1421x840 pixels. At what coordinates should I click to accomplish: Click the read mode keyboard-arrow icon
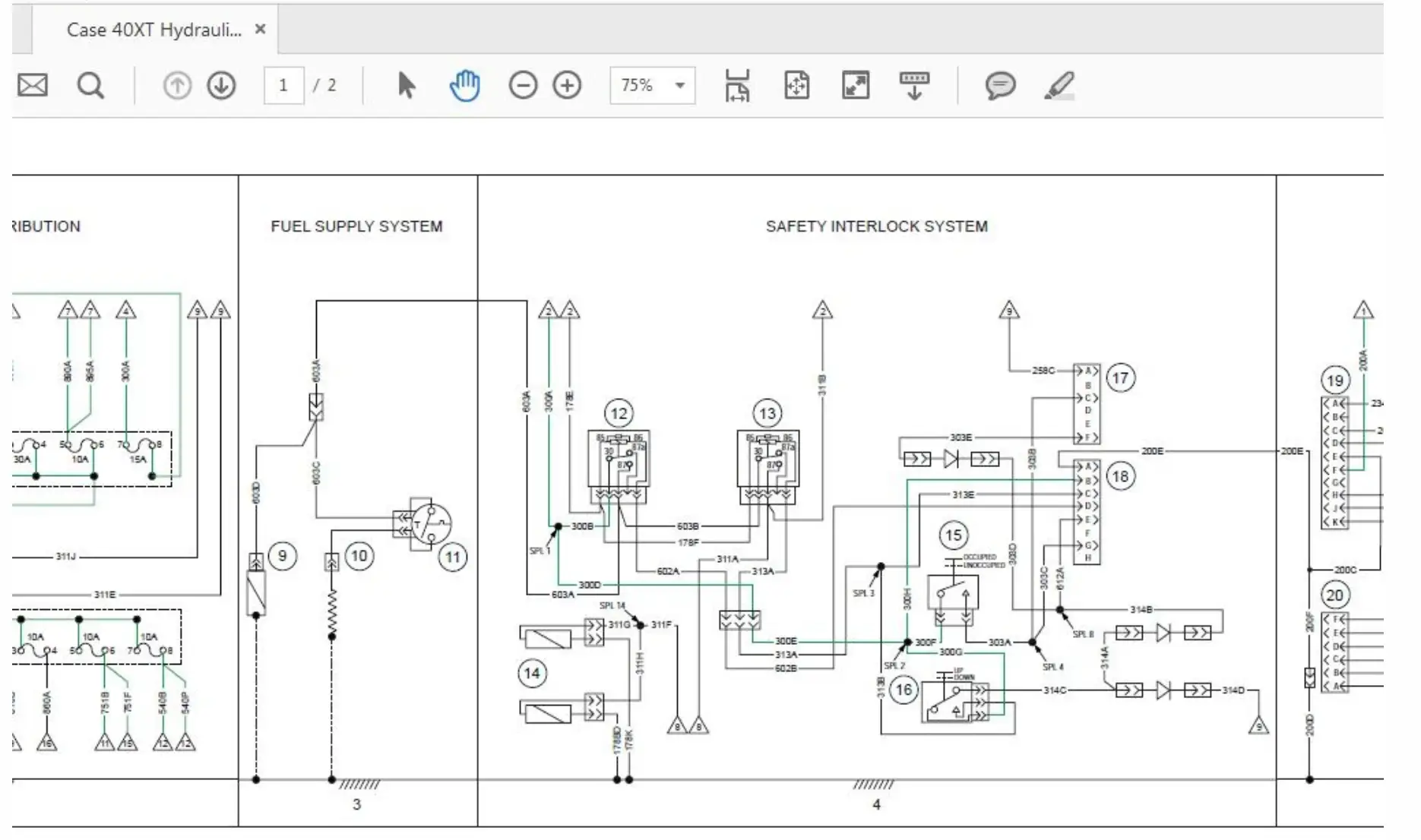914,85
